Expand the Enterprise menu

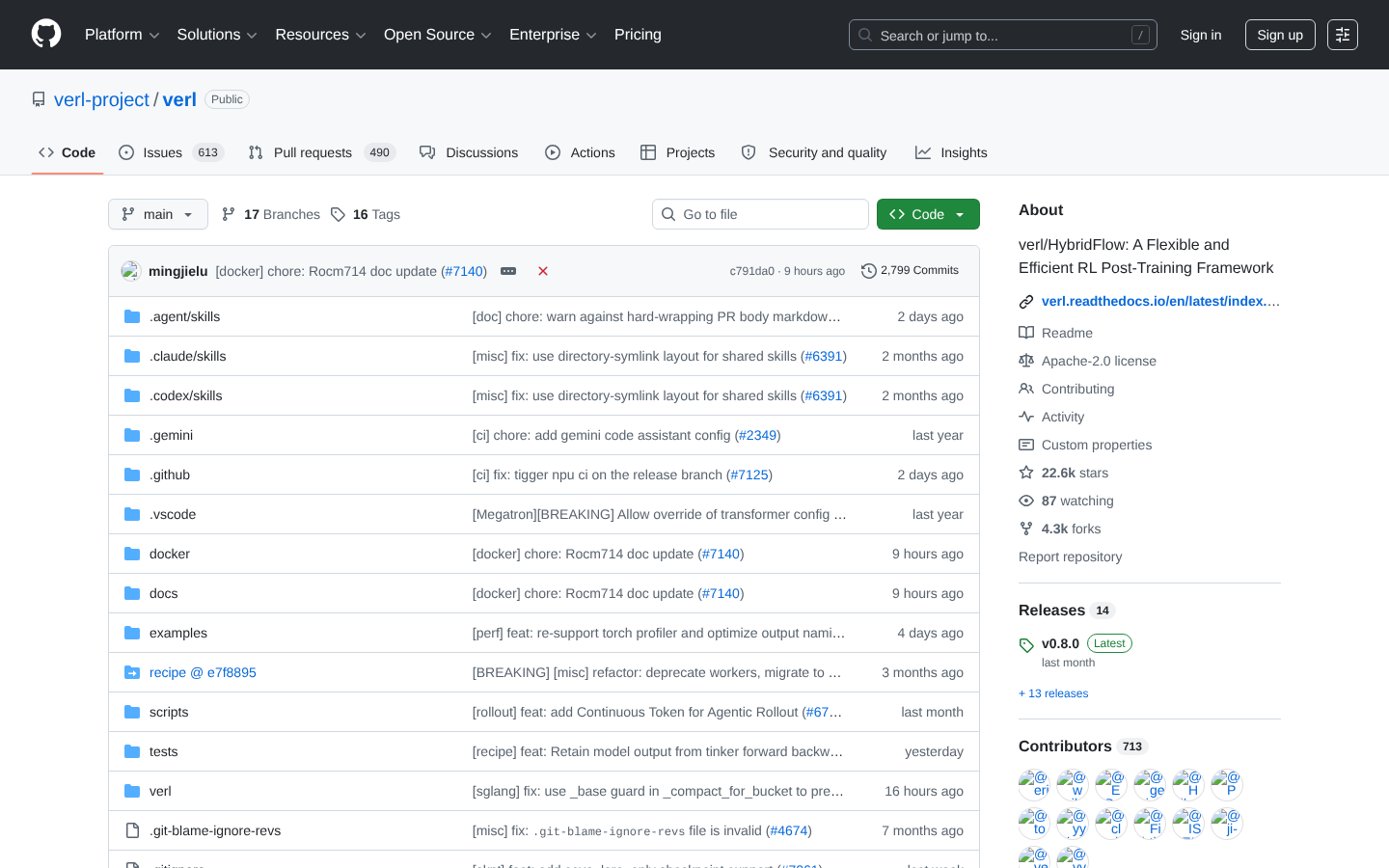[x=553, y=35]
